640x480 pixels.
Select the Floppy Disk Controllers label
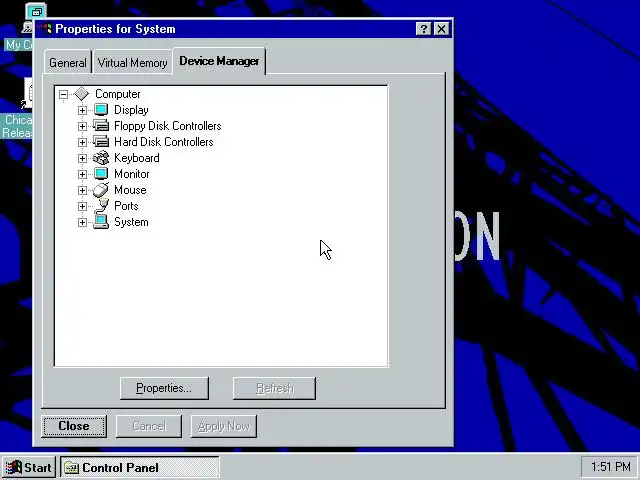pyautogui.click(x=168, y=126)
